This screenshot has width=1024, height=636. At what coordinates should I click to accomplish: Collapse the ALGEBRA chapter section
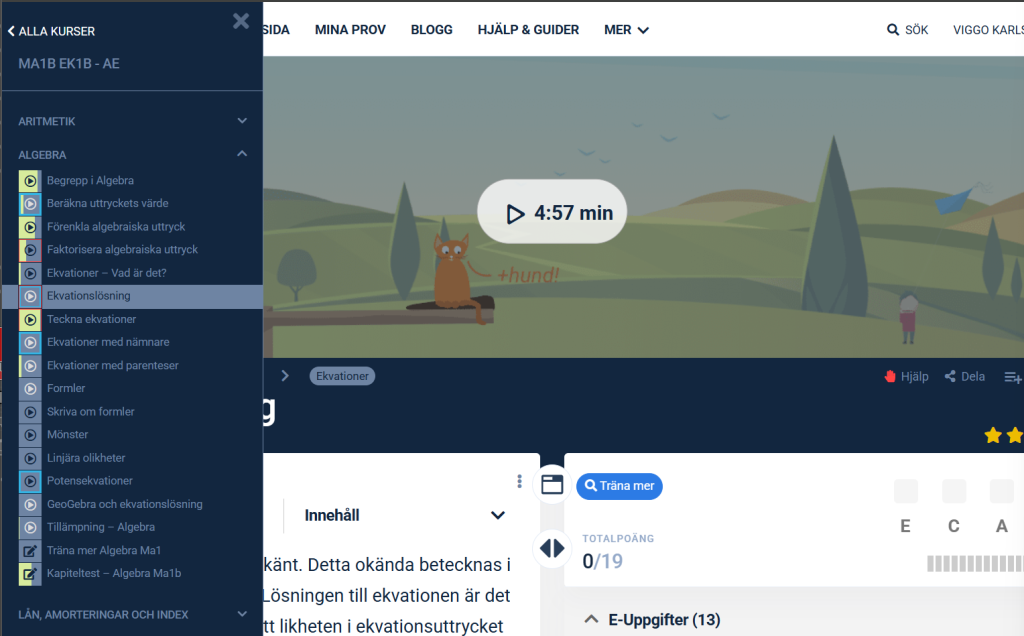click(241, 155)
